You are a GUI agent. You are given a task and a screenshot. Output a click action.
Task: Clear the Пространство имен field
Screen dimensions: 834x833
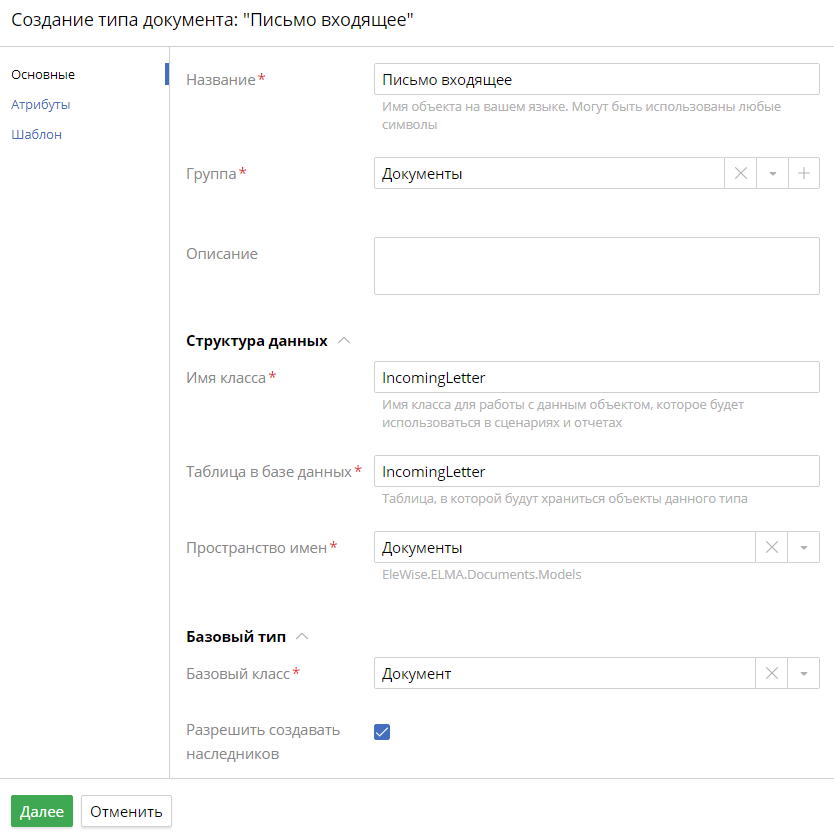(771, 547)
